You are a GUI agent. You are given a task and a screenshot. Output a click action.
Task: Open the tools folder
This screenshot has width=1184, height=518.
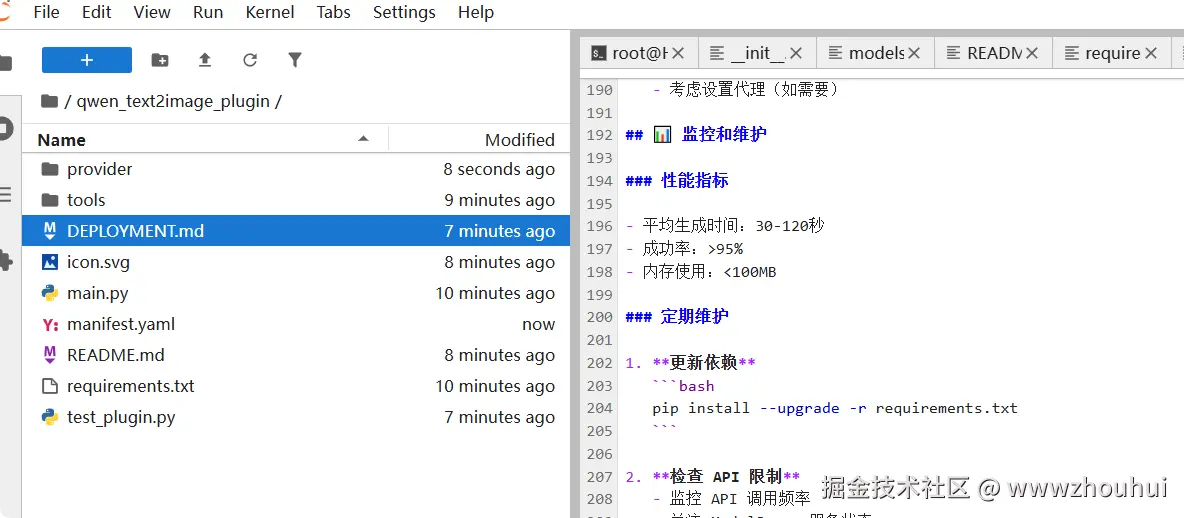(x=296, y=200)
